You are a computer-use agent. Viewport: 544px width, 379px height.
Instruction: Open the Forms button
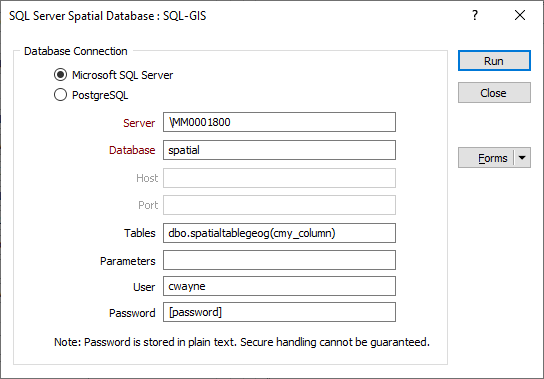click(486, 158)
